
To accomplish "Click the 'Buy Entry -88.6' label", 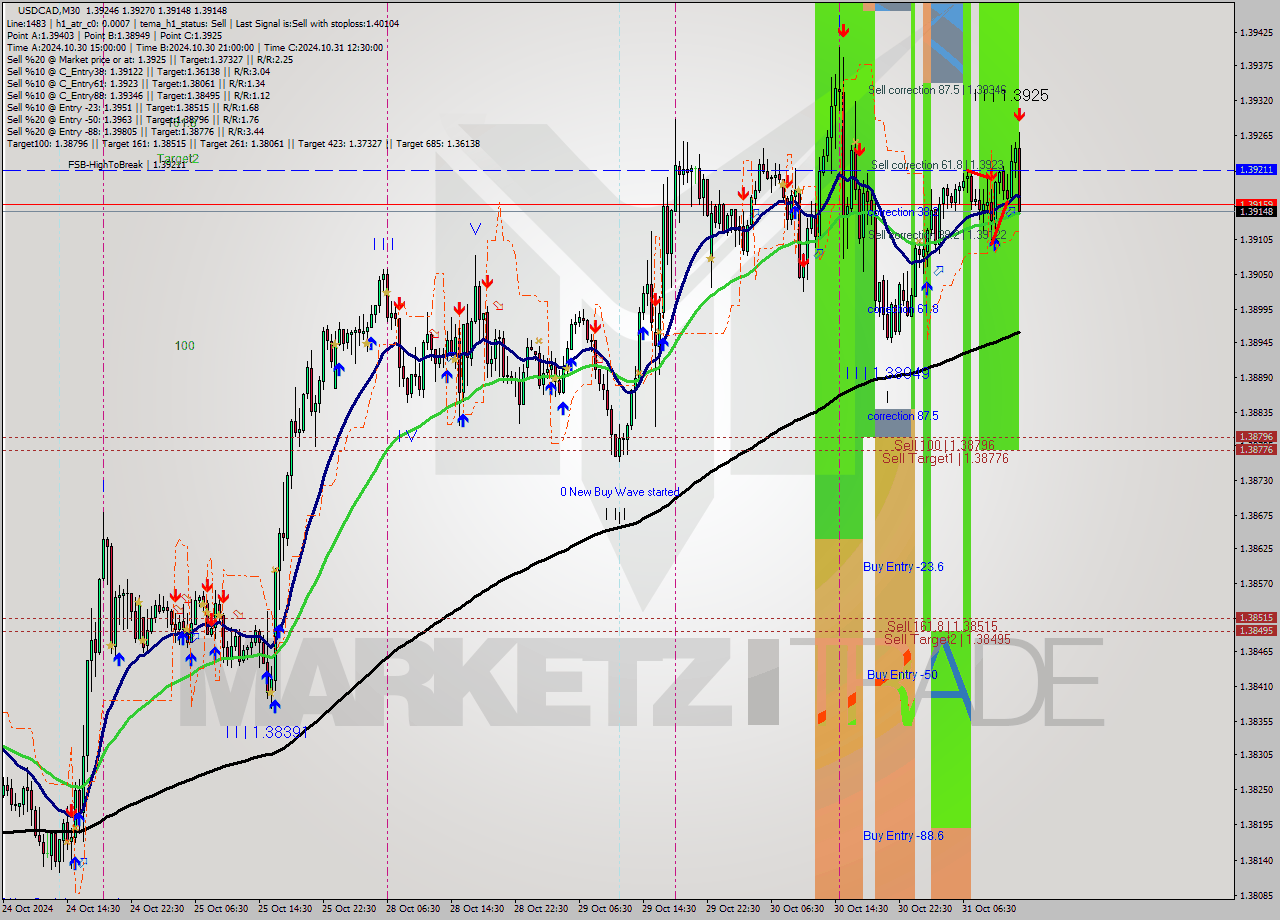I will tap(903, 836).
